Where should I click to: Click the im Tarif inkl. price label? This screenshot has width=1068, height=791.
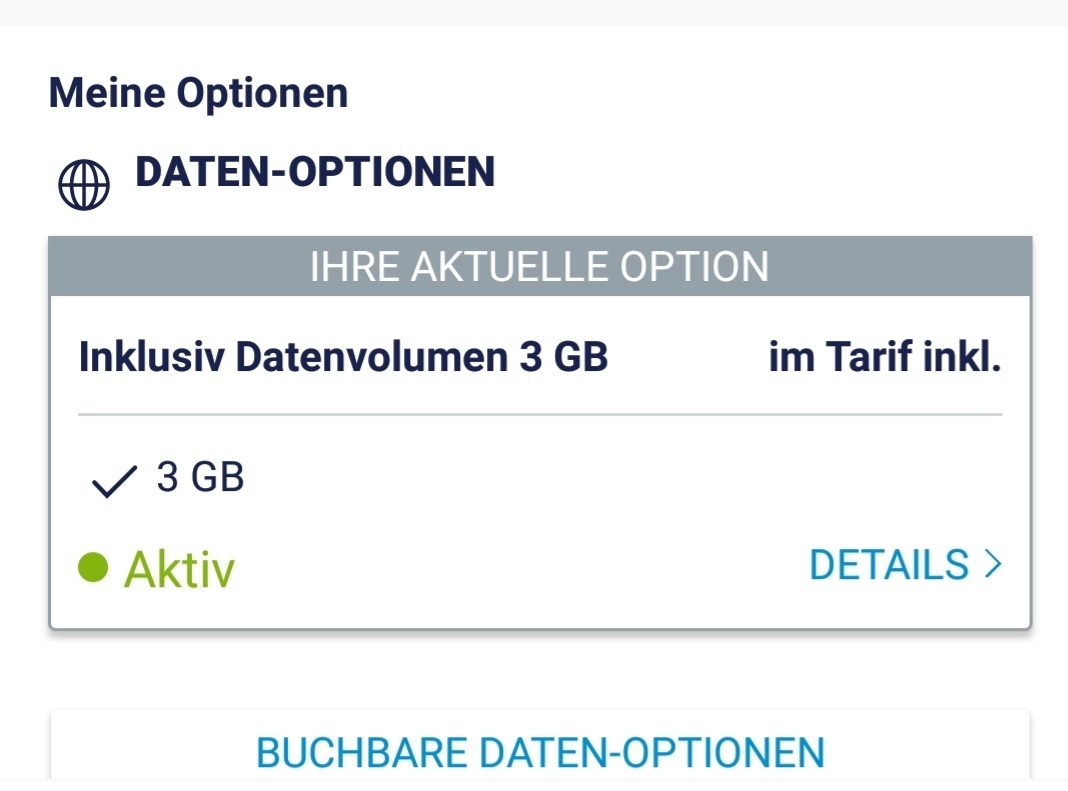click(x=885, y=356)
